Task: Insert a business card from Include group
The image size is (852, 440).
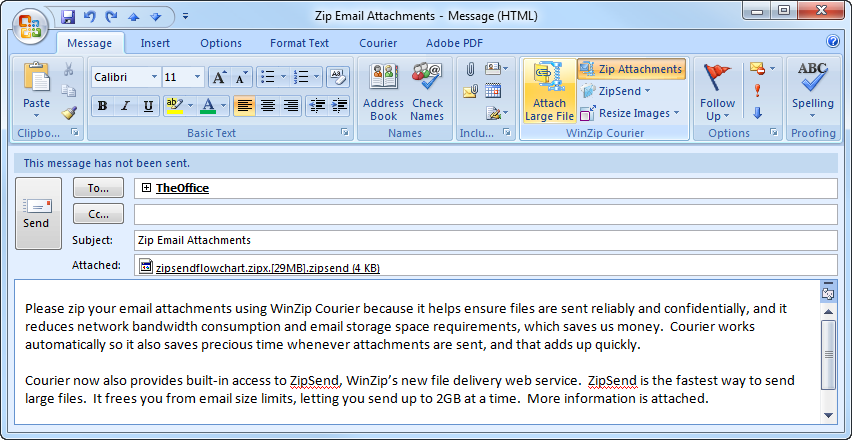Action: point(496,69)
